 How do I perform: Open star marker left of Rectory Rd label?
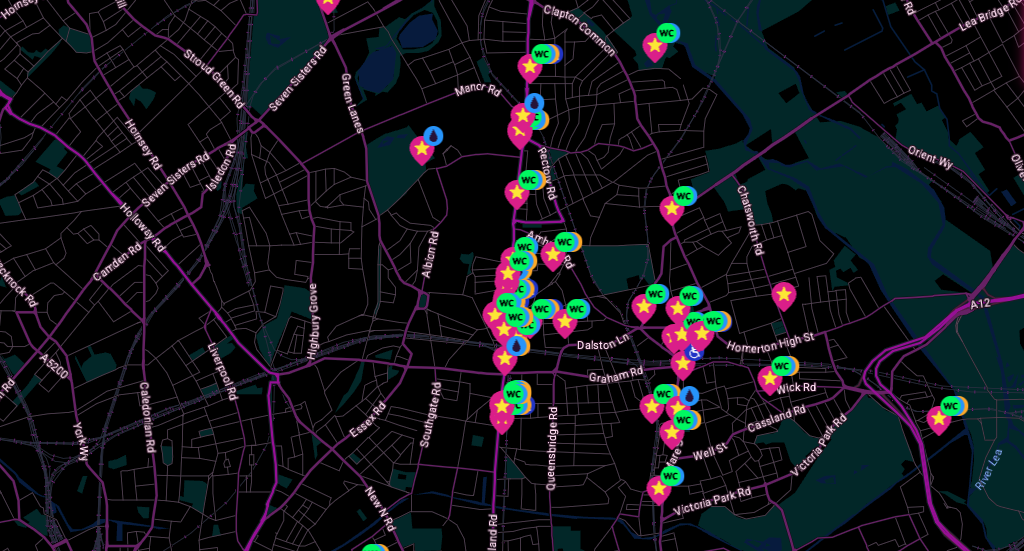point(517,194)
